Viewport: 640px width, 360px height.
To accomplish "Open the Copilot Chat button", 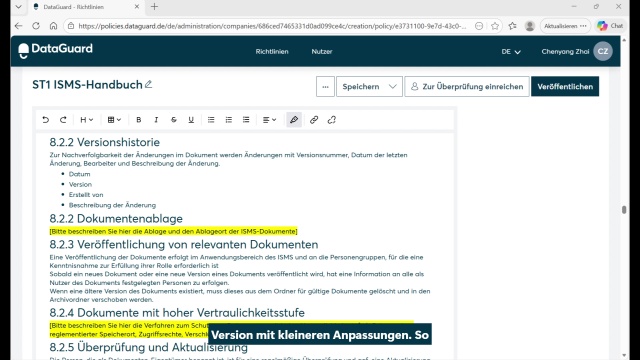I will (610, 26).
